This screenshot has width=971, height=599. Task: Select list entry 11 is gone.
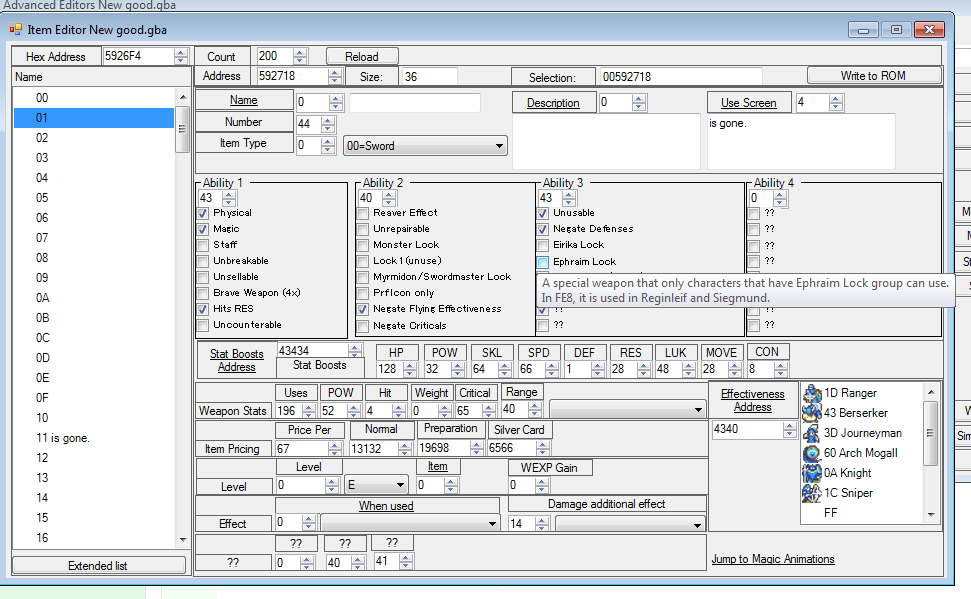(62, 438)
